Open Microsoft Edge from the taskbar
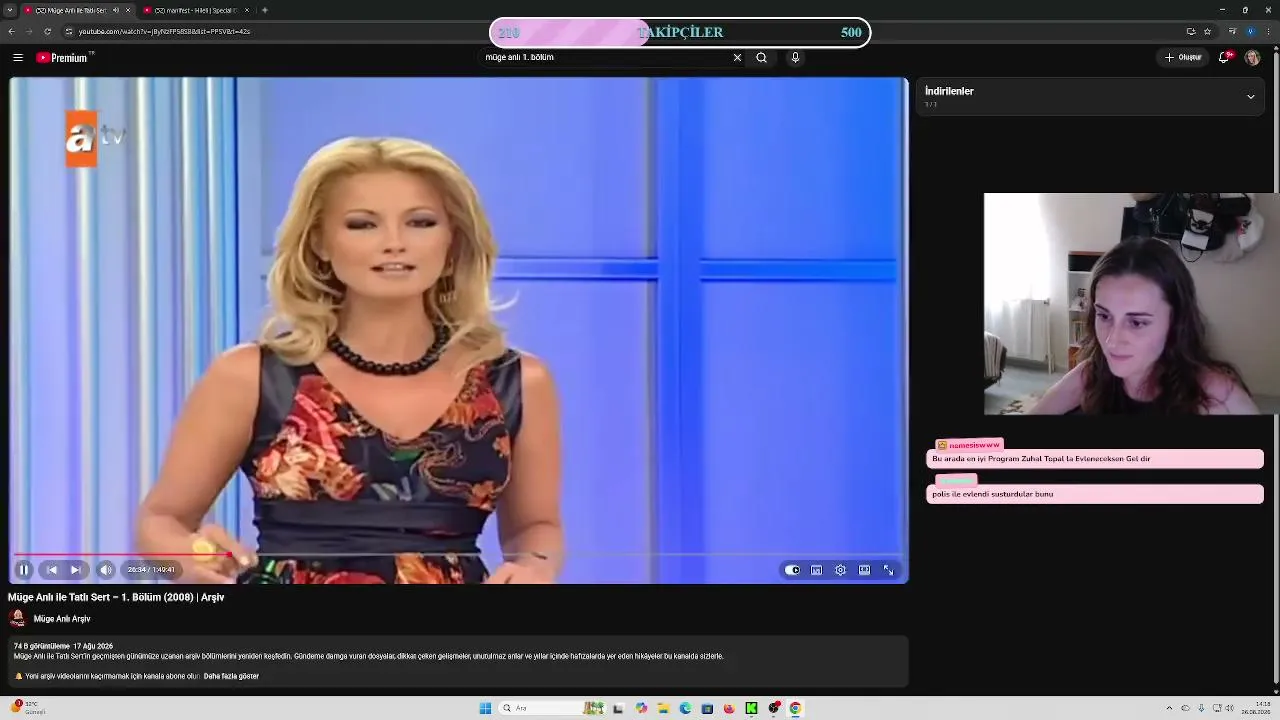This screenshot has width=1280, height=720. (x=685, y=708)
